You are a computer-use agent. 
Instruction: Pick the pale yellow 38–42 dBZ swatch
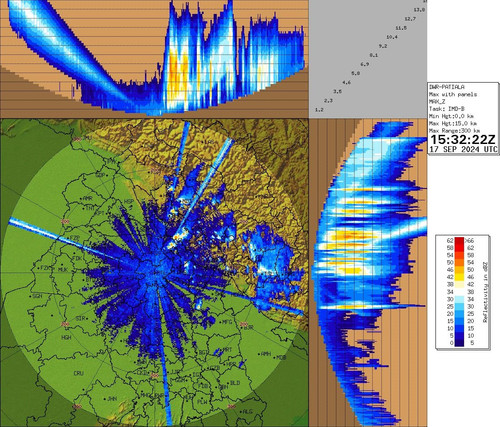click(x=459, y=284)
